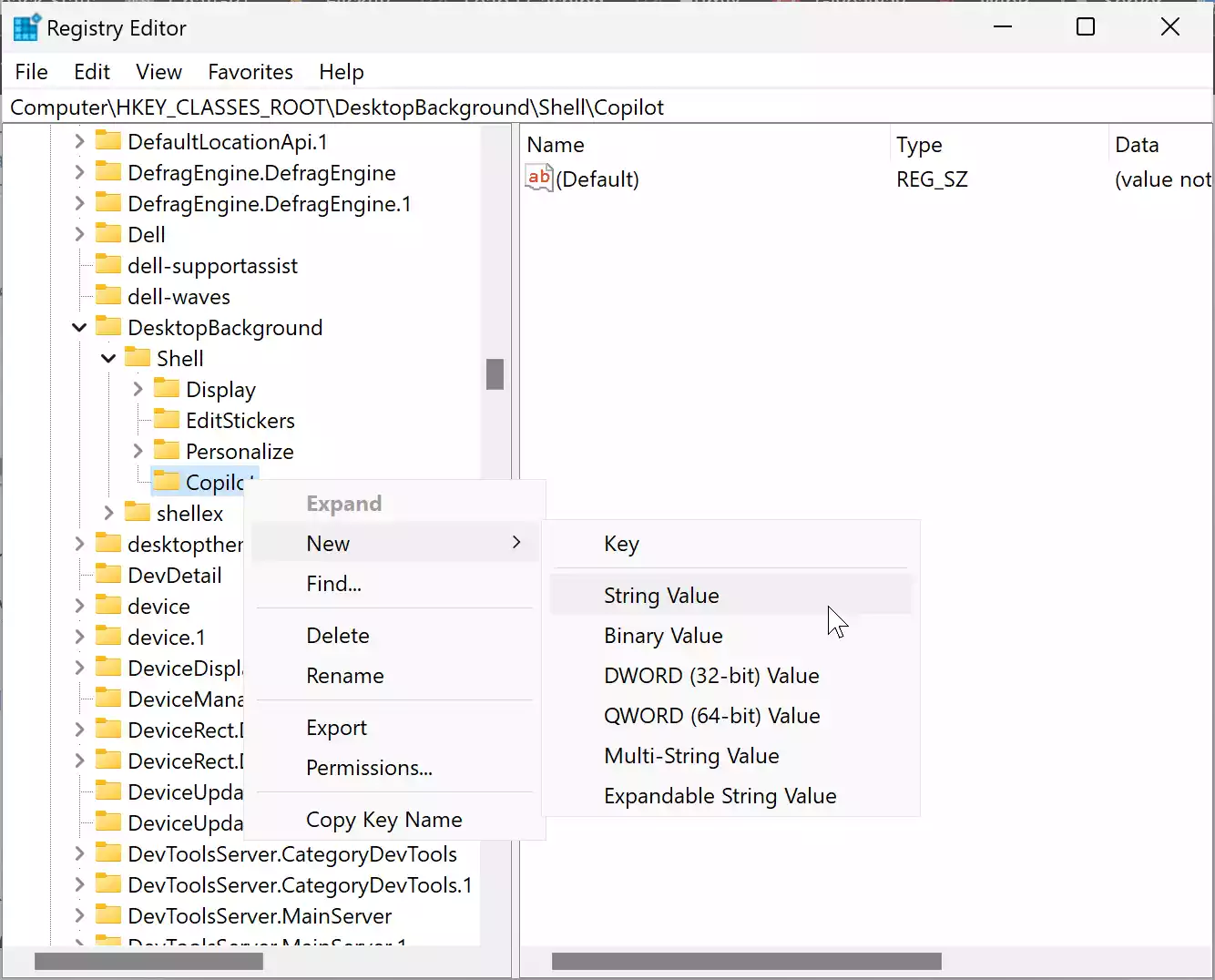This screenshot has width=1215, height=980.
Task: Click the DevDetail folder icon
Action: (x=108, y=575)
